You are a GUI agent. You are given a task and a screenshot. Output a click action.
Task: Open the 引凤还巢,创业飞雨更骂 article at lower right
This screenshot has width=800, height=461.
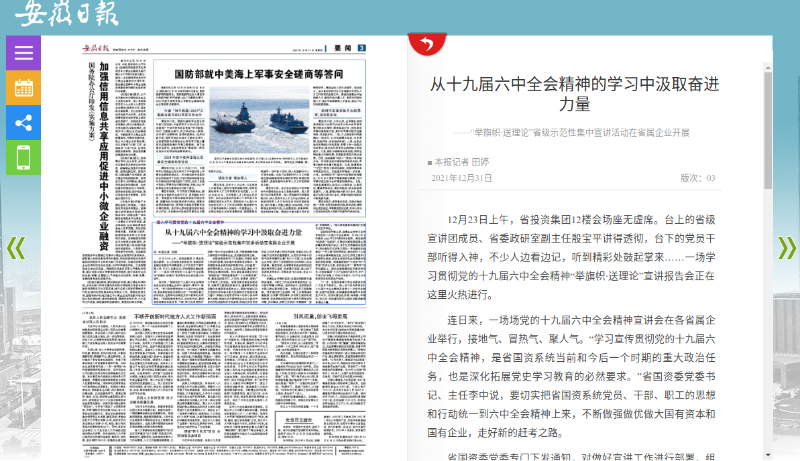(310, 316)
